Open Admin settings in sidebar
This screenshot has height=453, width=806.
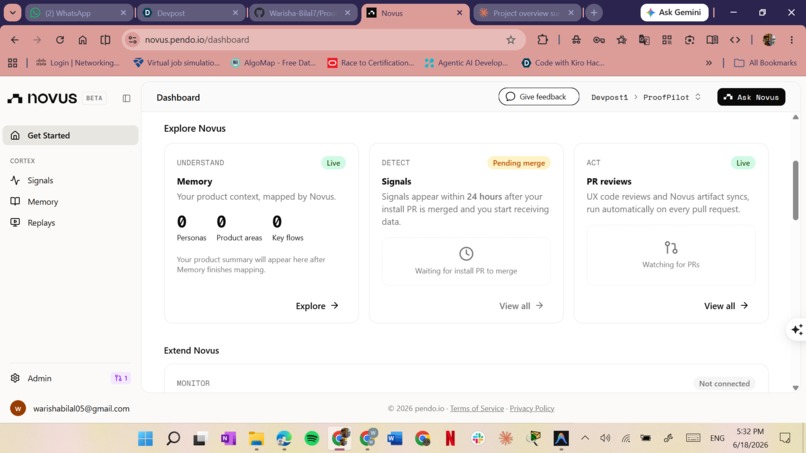[40, 378]
